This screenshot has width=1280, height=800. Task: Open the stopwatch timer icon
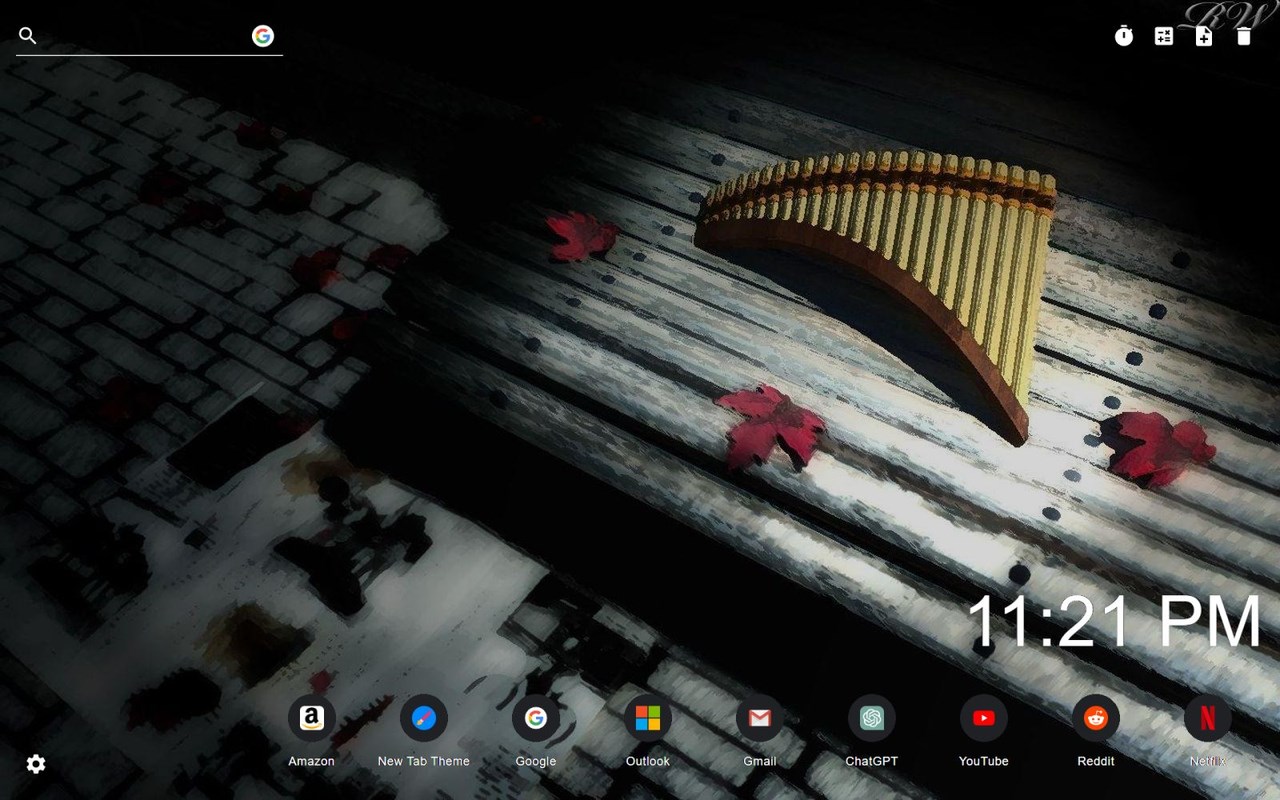point(1124,36)
